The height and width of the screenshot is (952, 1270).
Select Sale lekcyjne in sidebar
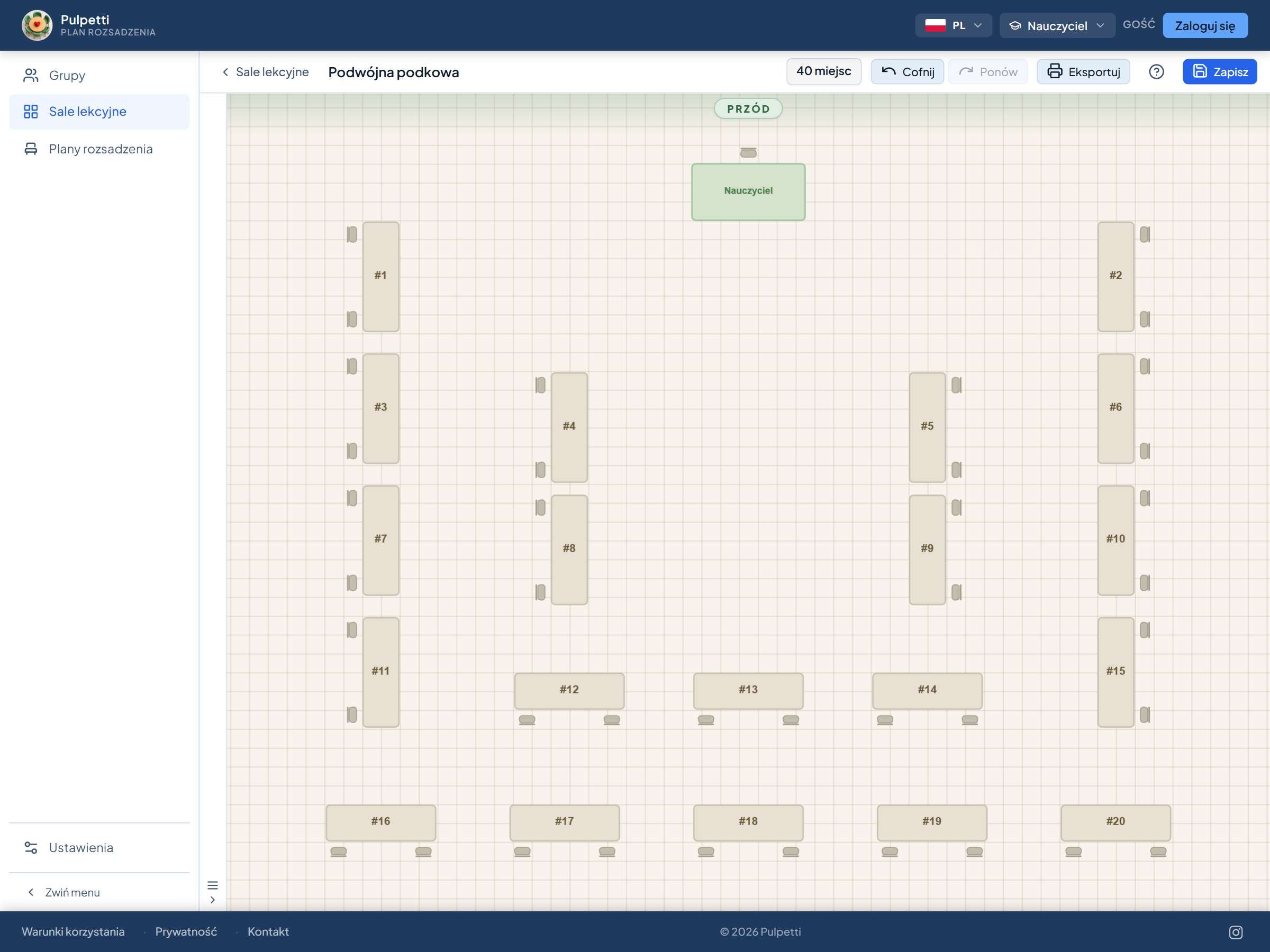pyautogui.click(x=99, y=111)
